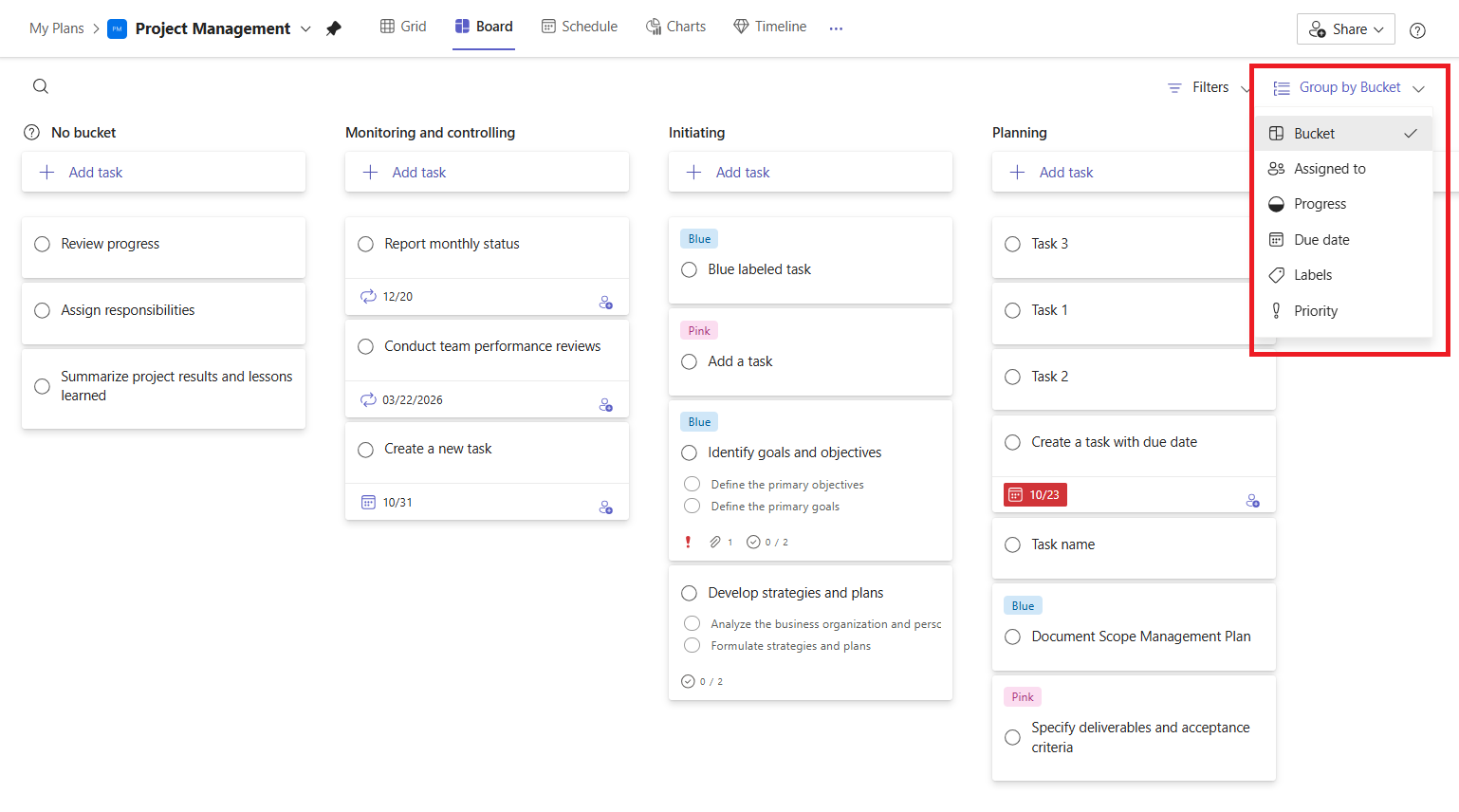The height and width of the screenshot is (812, 1459).
Task: Open the Charts view icon
Action: (x=653, y=26)
